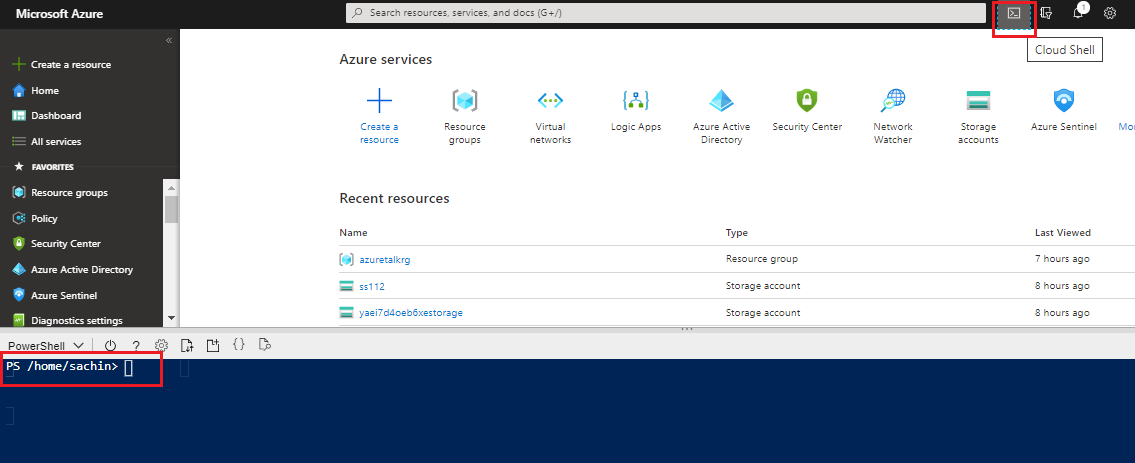This screenshot has width=1135, height=463.
Task: Click the Azure services heading
Action: click(385, 59)
